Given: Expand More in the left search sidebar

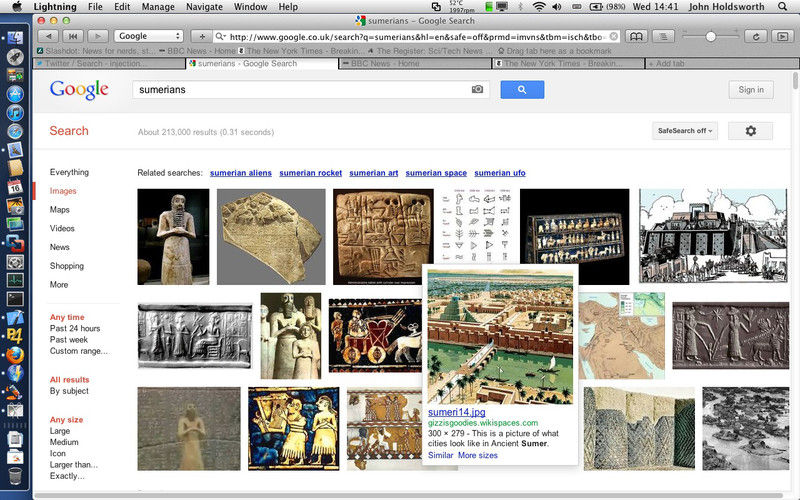Looking at the screenshot, I should pos(59,285).
